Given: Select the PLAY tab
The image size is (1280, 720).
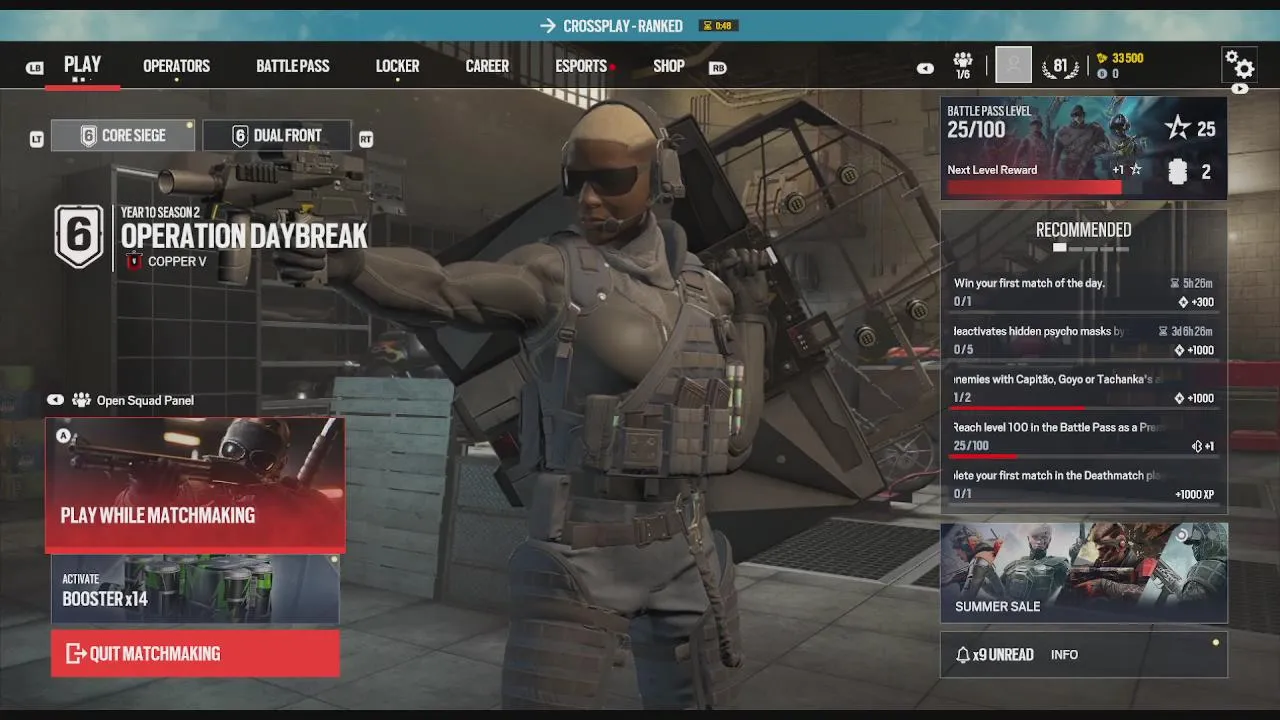Looking at the screenshot, I should point(82,65).
